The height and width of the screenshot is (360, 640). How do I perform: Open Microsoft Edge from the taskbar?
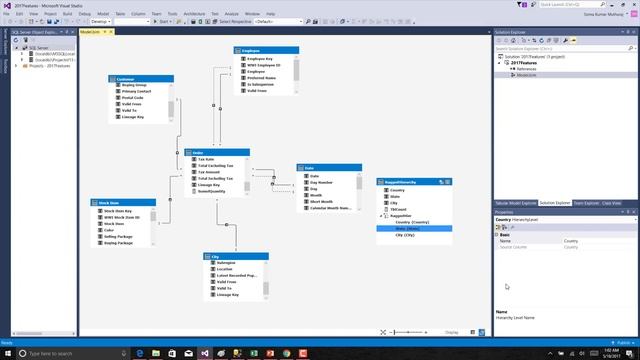point(140,353)
